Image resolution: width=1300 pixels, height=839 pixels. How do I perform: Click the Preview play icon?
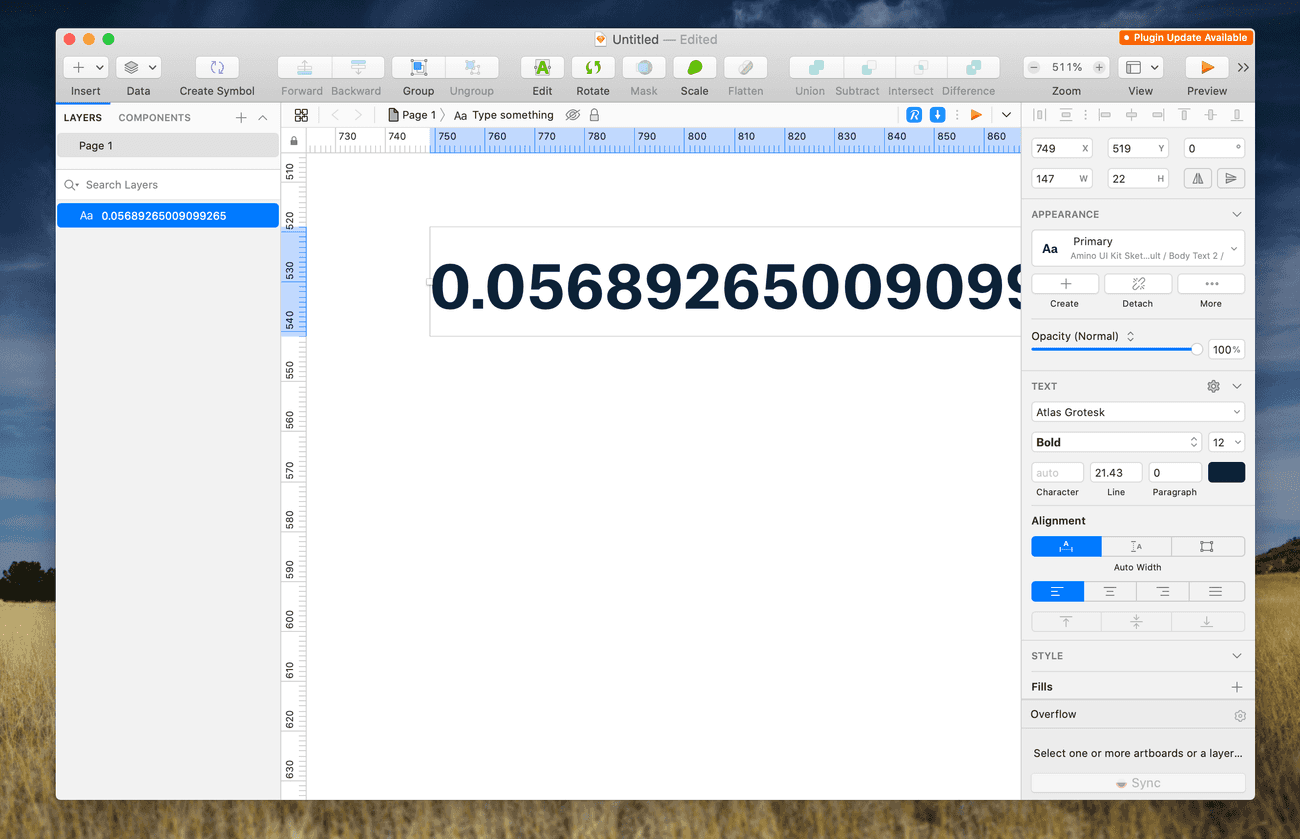(x=1207, y=68)
